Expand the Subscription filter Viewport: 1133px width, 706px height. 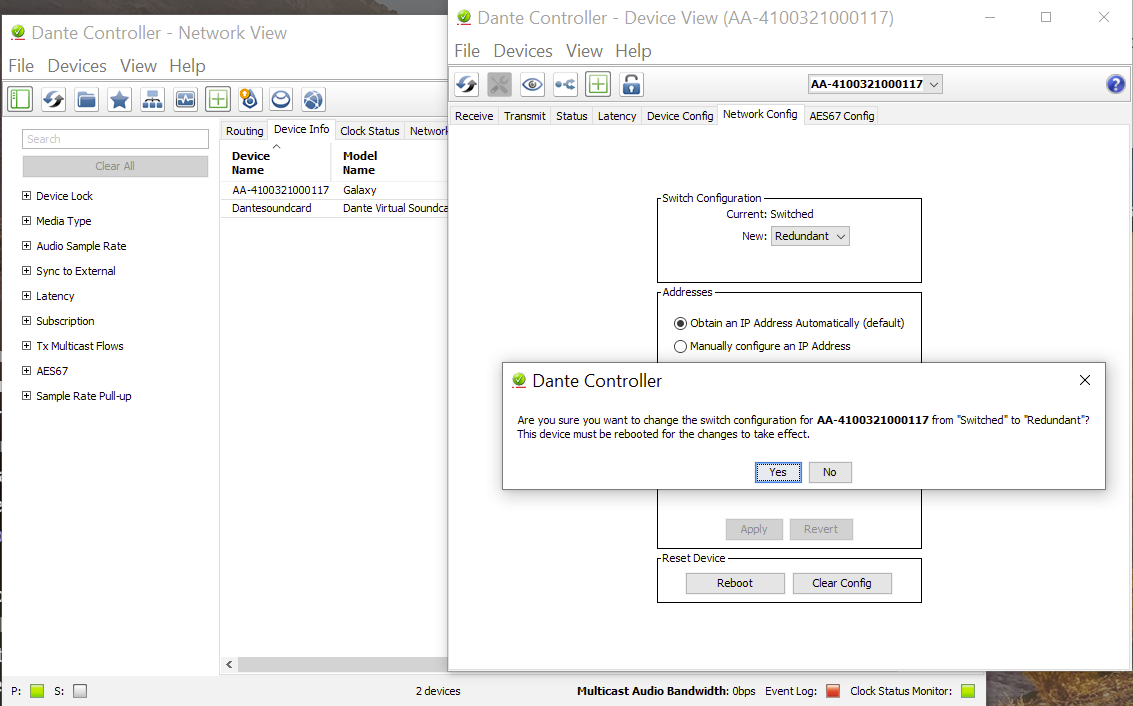[26, 320]
